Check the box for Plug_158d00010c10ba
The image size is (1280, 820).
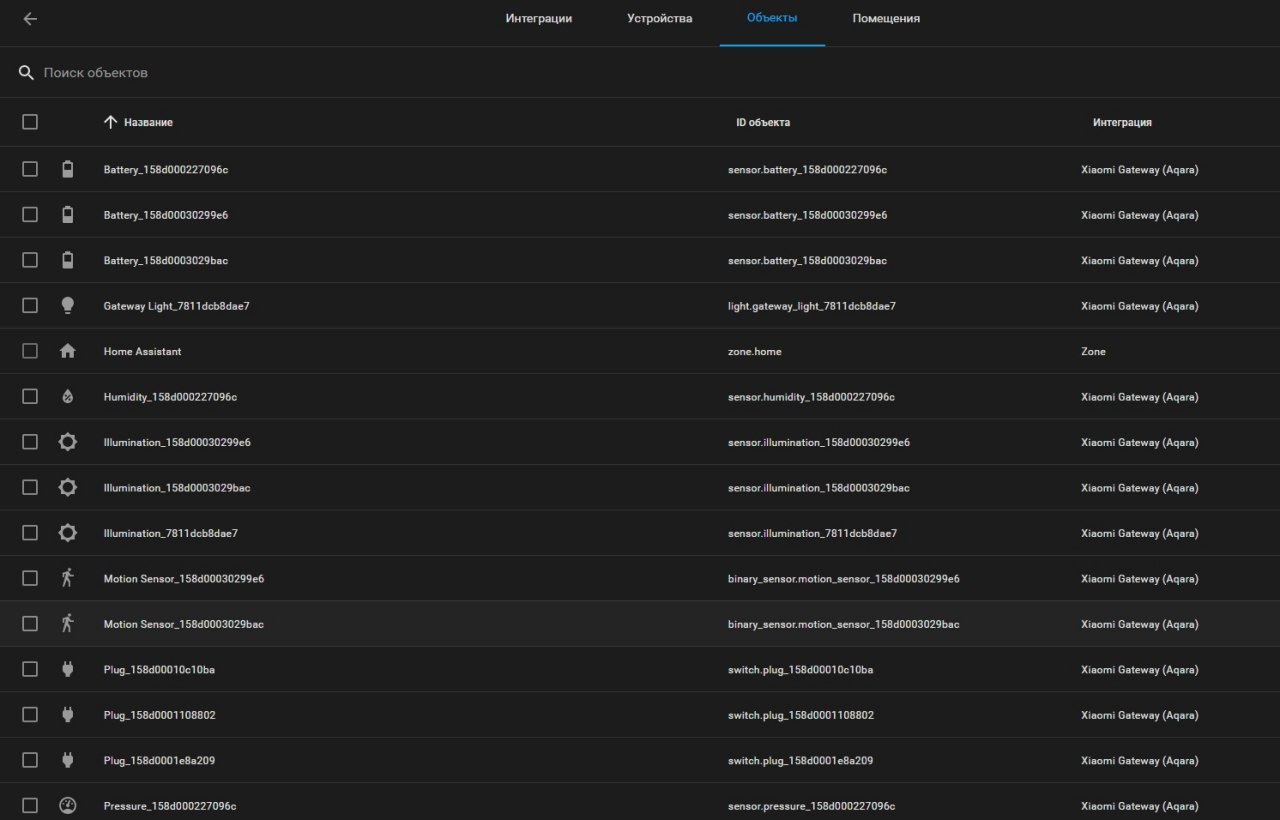click(x=30, y=669)
